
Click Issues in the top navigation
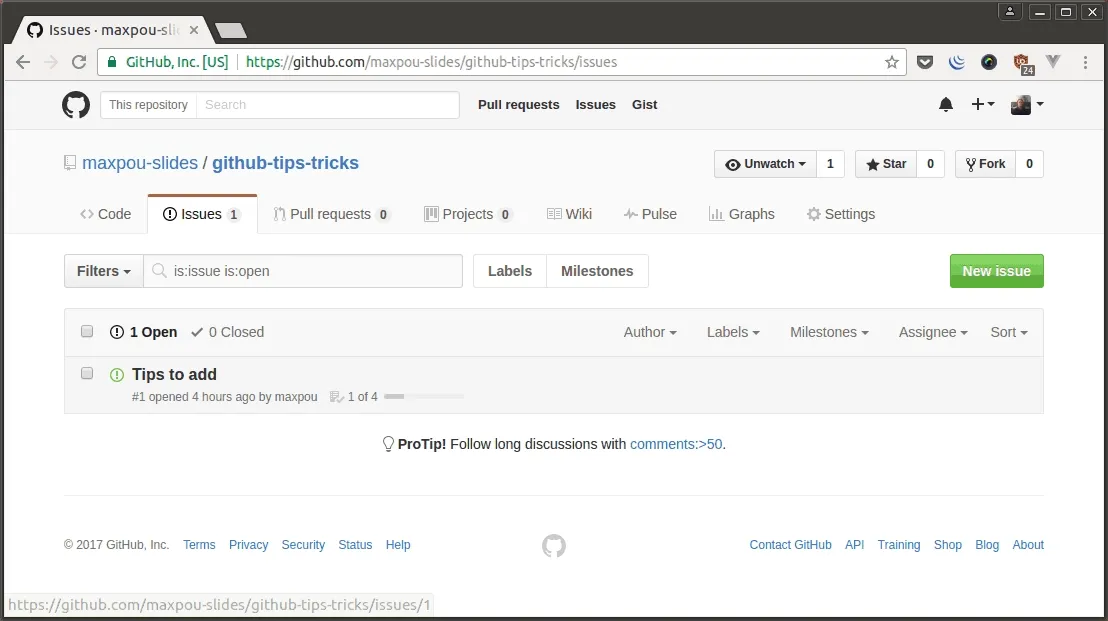click(595, 105)
